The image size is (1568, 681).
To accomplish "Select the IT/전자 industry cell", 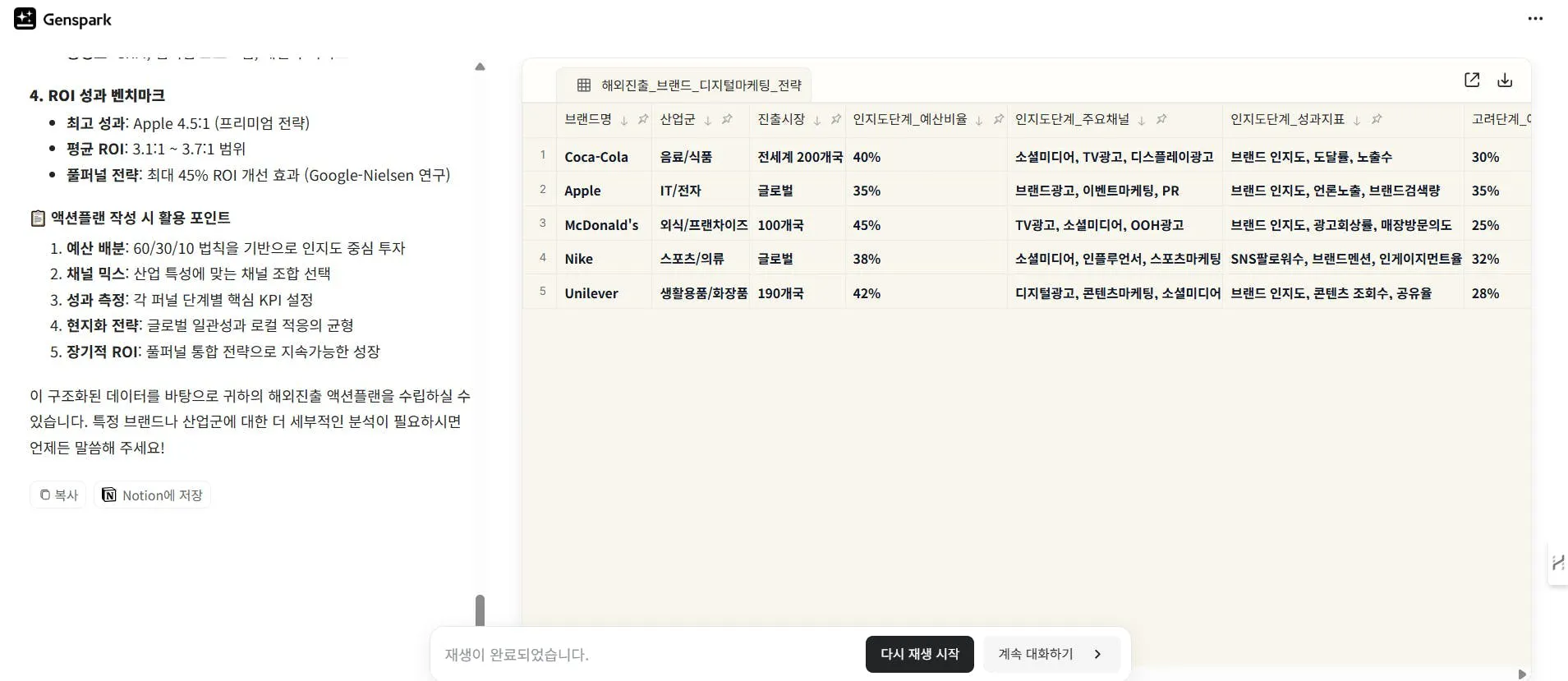I will [702, 191].
